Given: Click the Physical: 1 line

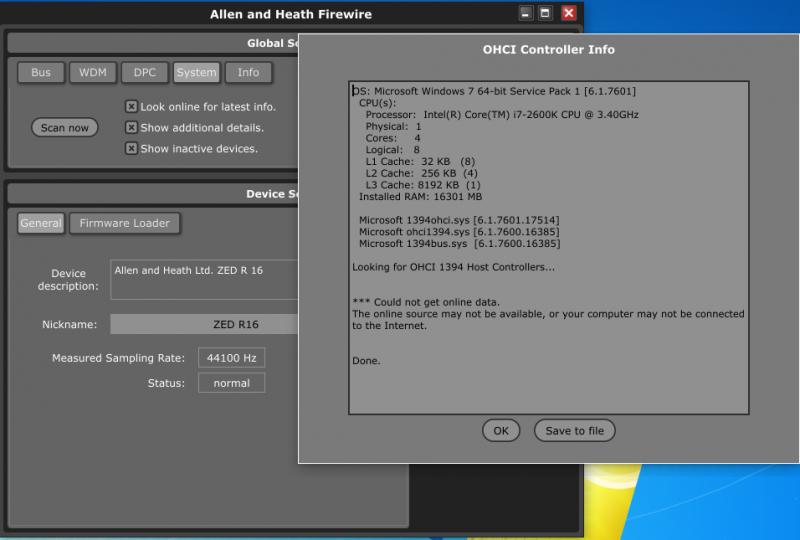Looking at the screenshot, I should [393, 127].
